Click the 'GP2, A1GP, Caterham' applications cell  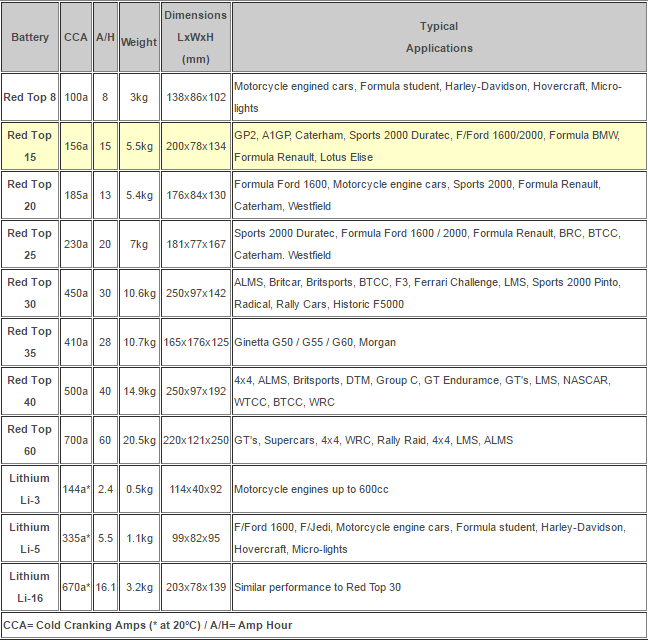(x=439, y=146)
